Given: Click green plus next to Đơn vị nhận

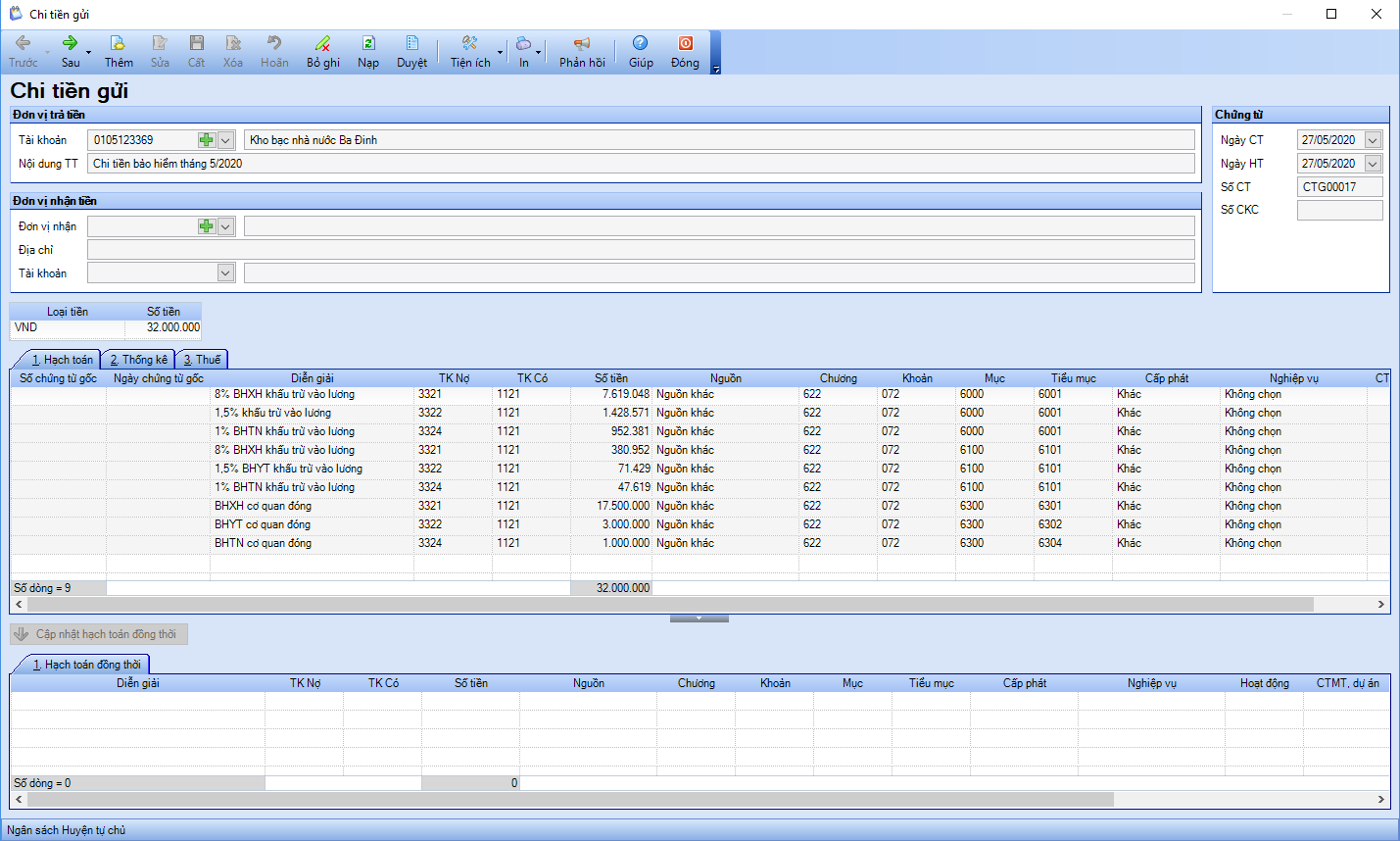Looking at the screenshot, I should pos(206,226).
